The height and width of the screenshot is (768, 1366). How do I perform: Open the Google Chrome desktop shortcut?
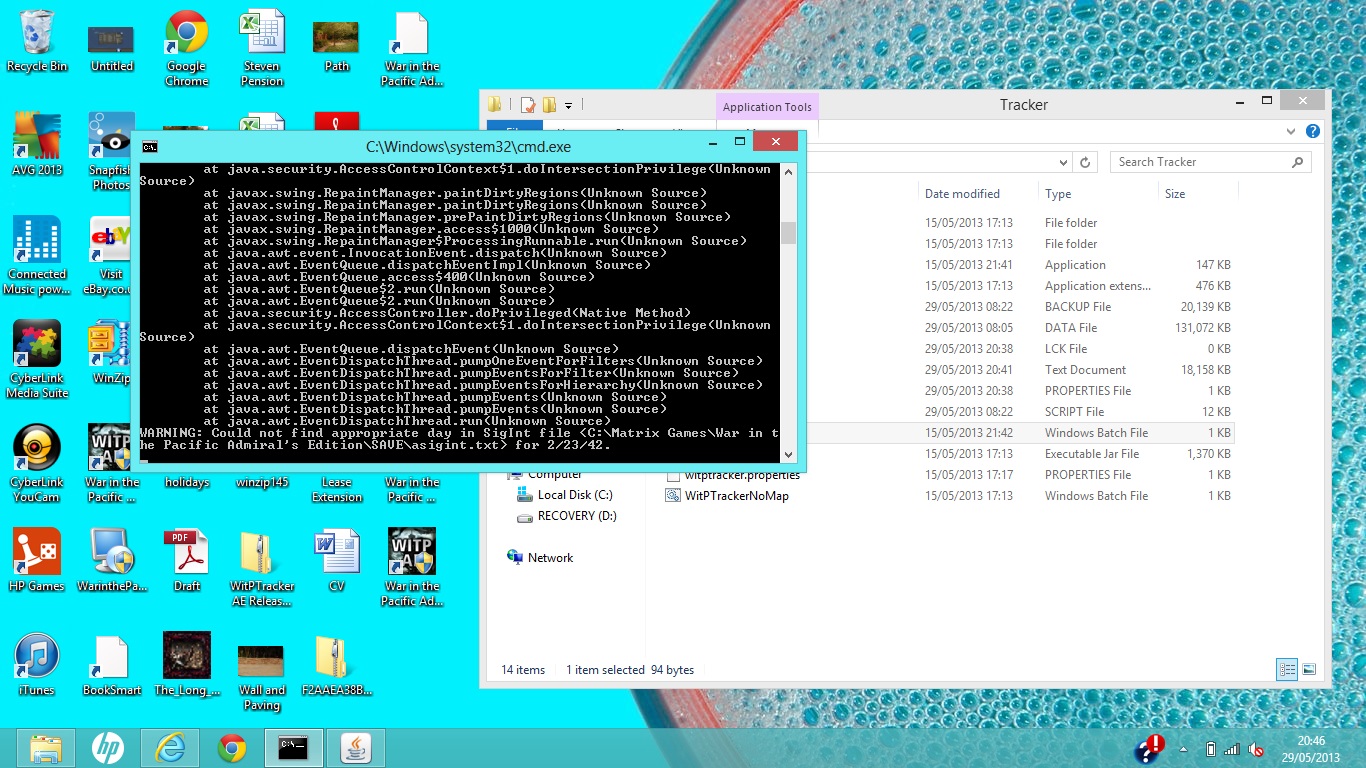pos(186,48)
